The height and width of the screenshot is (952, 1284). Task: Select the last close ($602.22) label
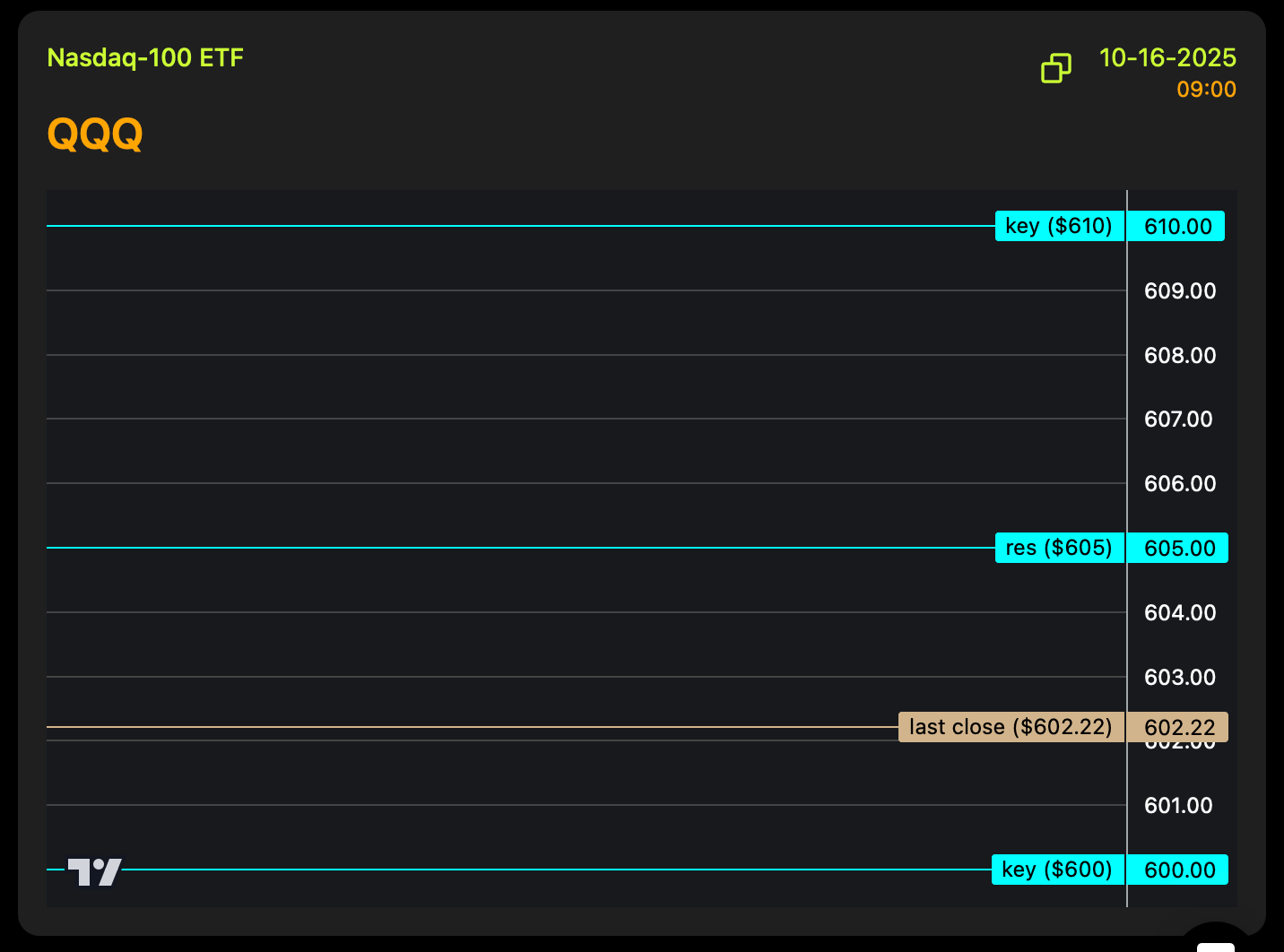click(x=1011, y=727)
